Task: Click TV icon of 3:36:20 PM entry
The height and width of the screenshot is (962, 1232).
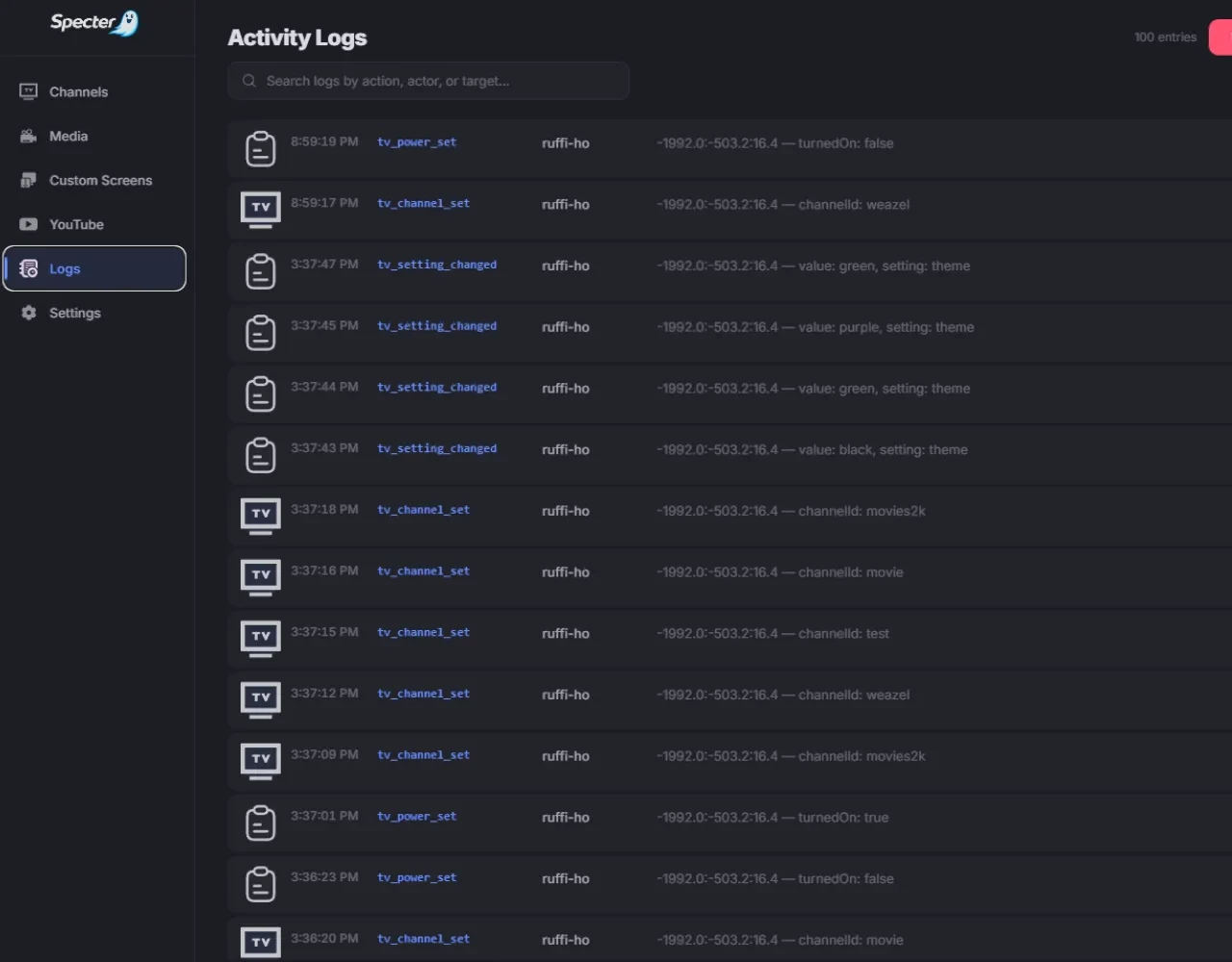Action: click(x=261, y=942)
